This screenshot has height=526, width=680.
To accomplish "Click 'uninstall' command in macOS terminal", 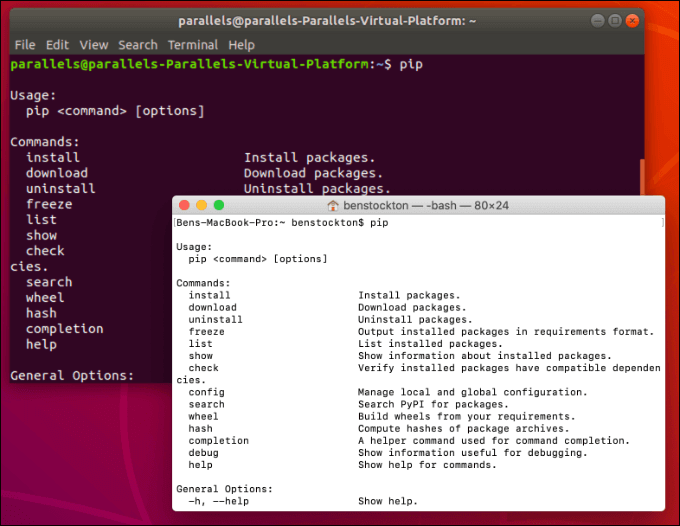I will (216, 320).
